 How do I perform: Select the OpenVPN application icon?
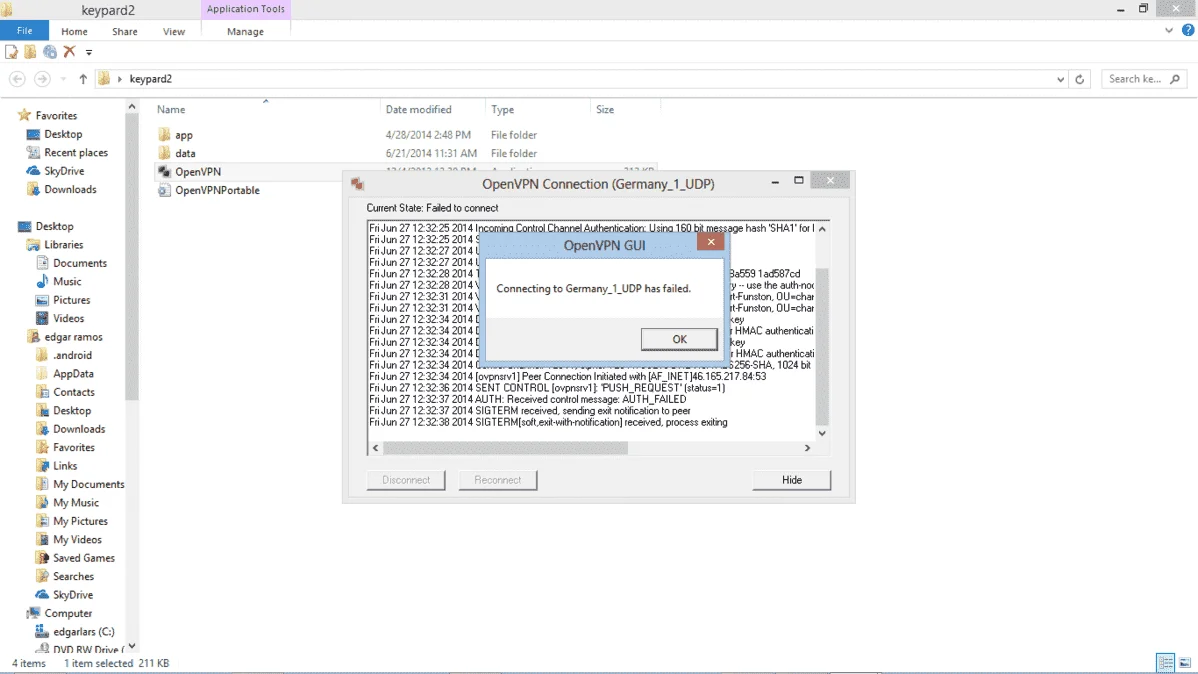point(164,172)
